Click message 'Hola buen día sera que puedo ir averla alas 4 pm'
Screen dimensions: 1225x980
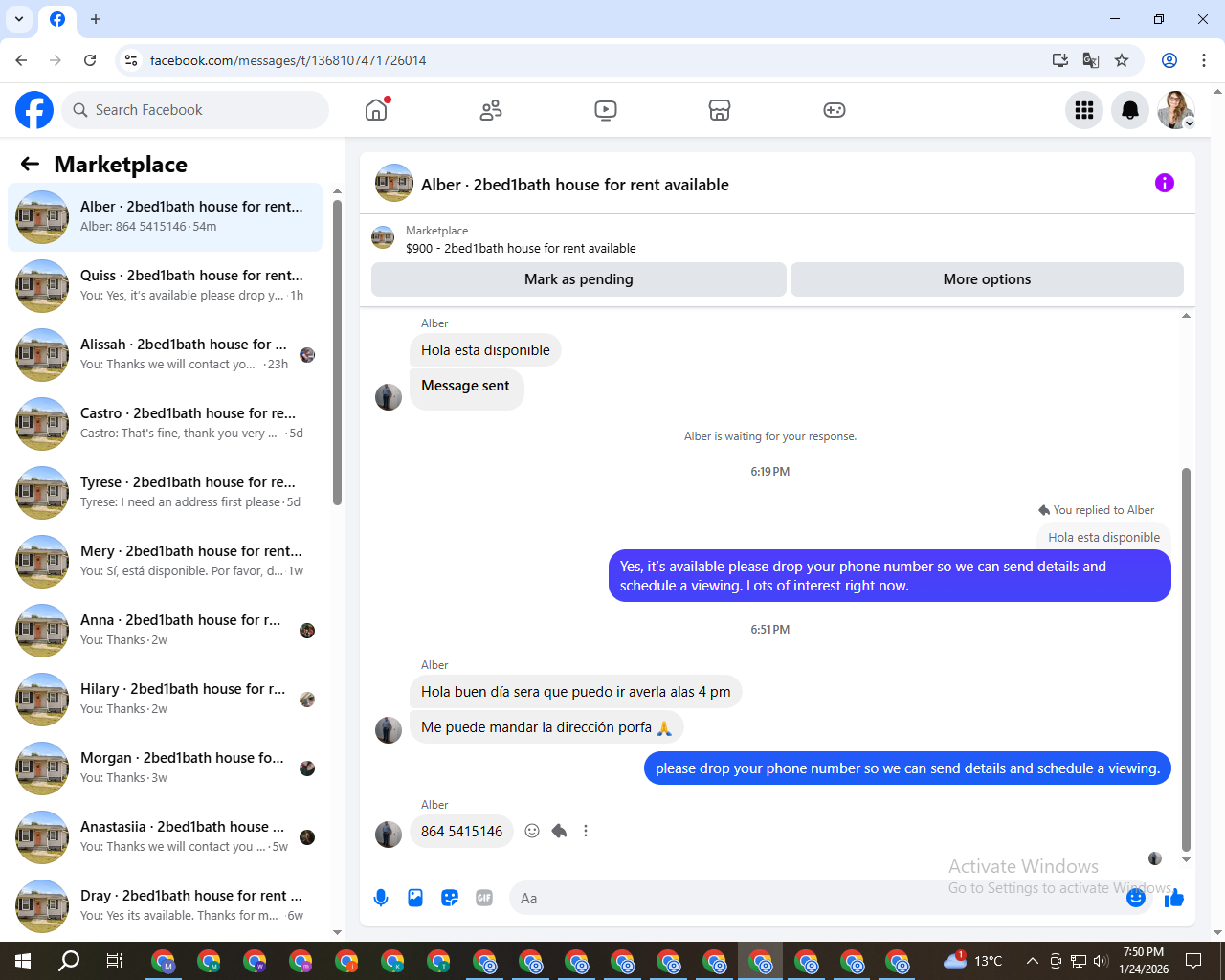[575, 692]
